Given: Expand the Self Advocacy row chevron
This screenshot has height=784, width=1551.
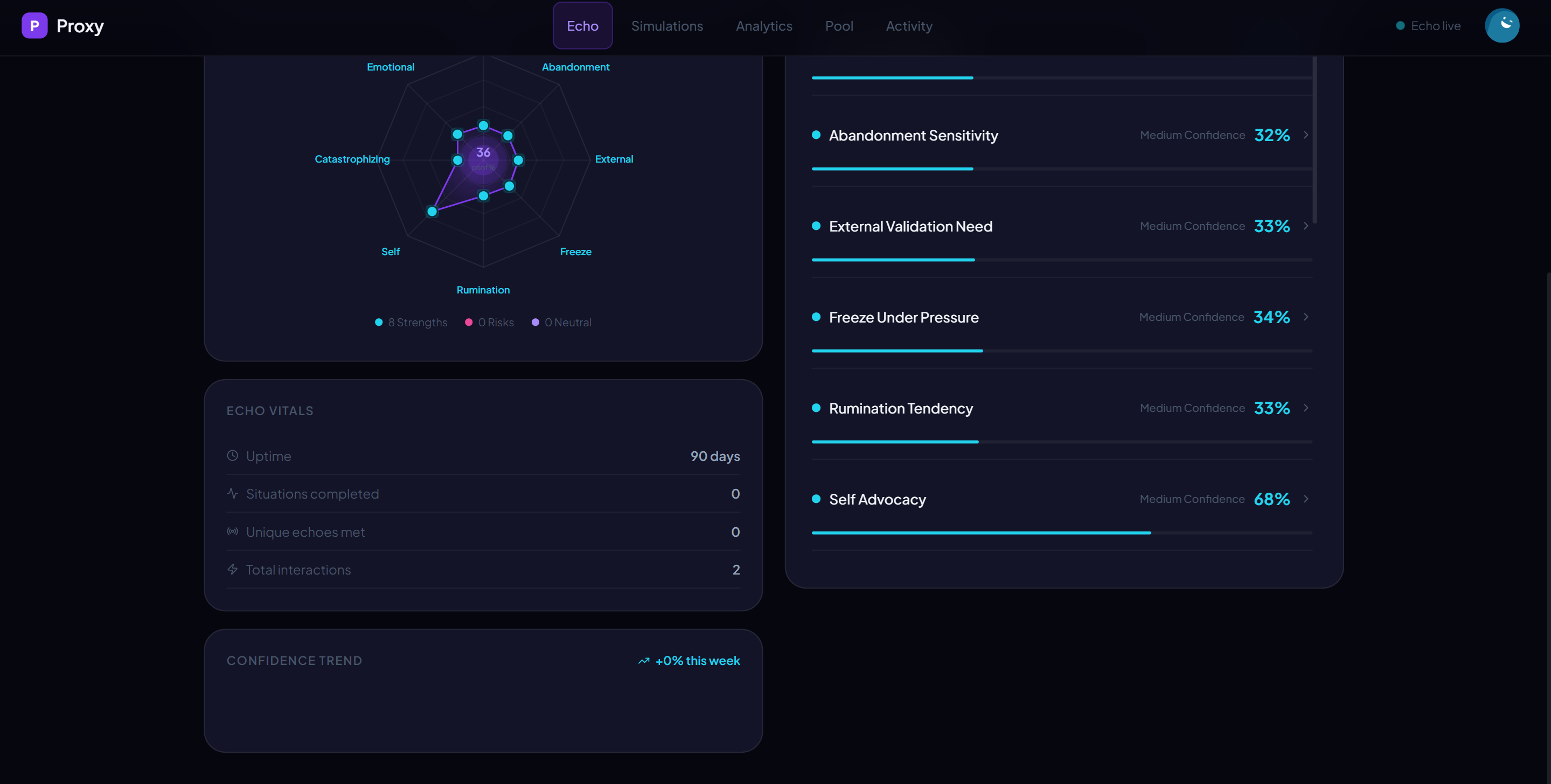Looking at the screenshot, I should click(1306, 499).
